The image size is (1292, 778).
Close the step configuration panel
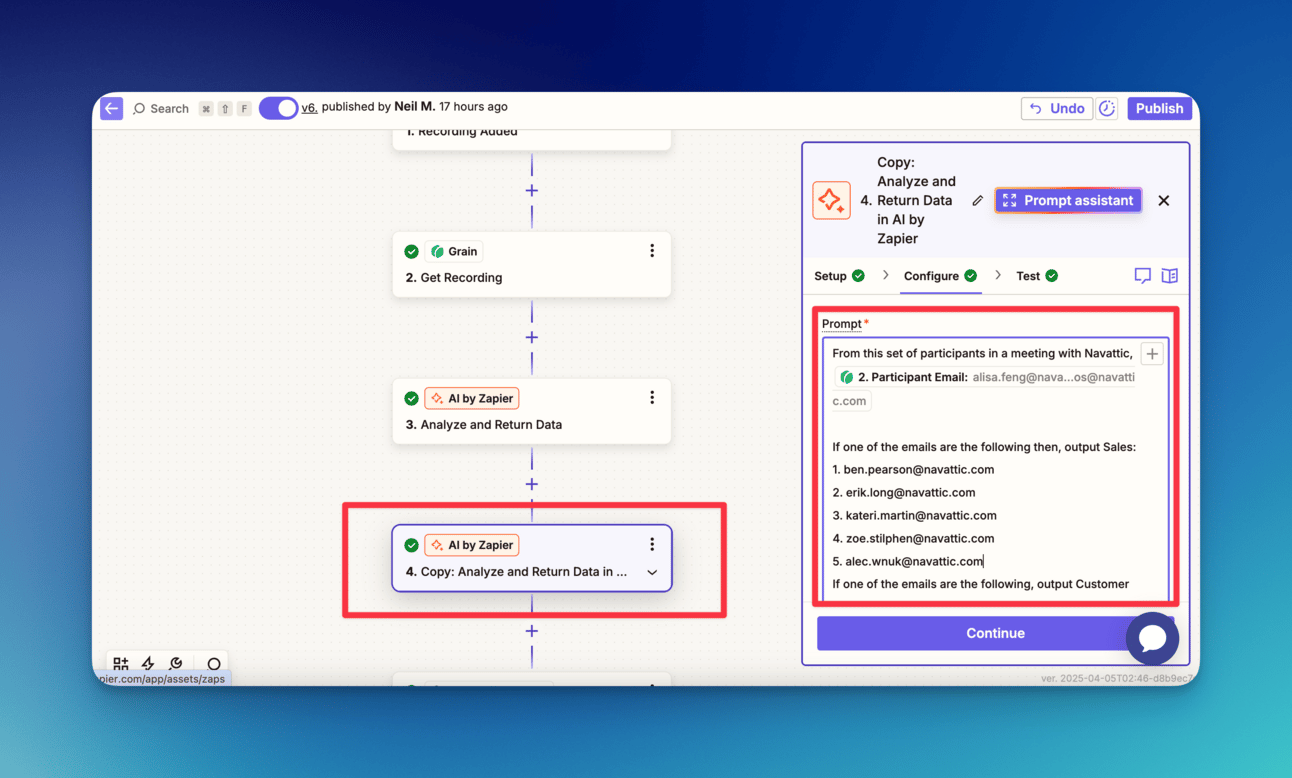[x=1163, y=201]
